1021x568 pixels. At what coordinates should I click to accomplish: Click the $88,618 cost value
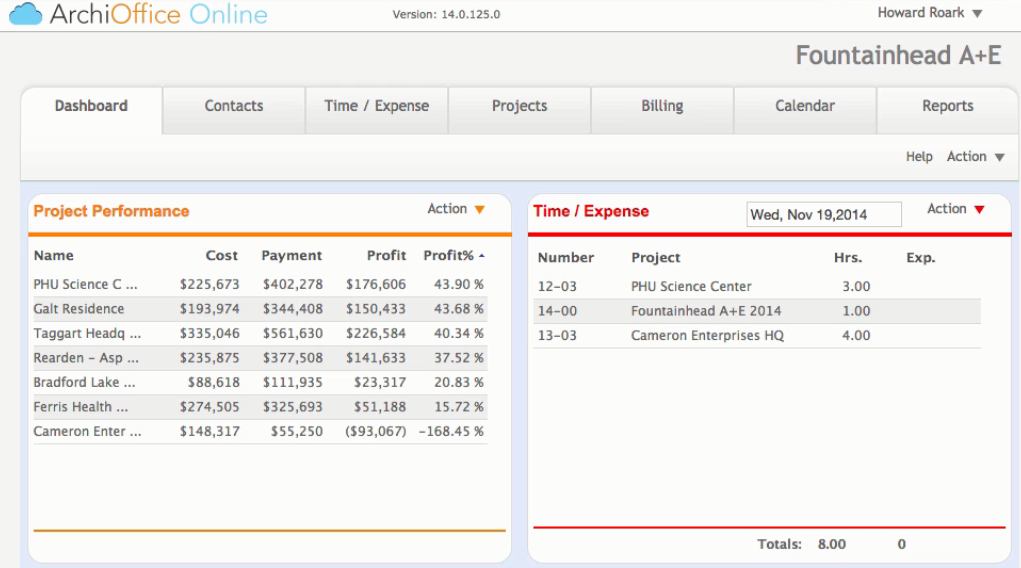(x=214, y=382)
